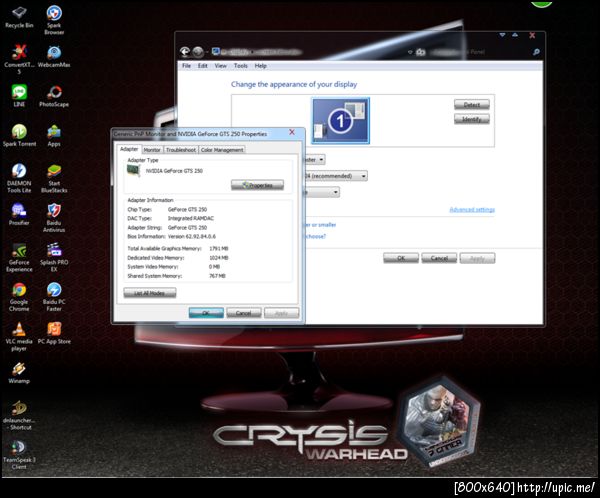Viewport: 600px width, 498px height.
Task: Open the 'choose?' display settings link
Action: [315, 237]
